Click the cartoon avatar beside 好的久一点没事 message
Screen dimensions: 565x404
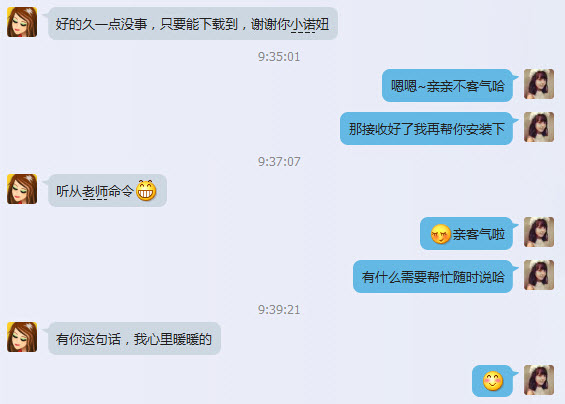click(x=22, y=22)
